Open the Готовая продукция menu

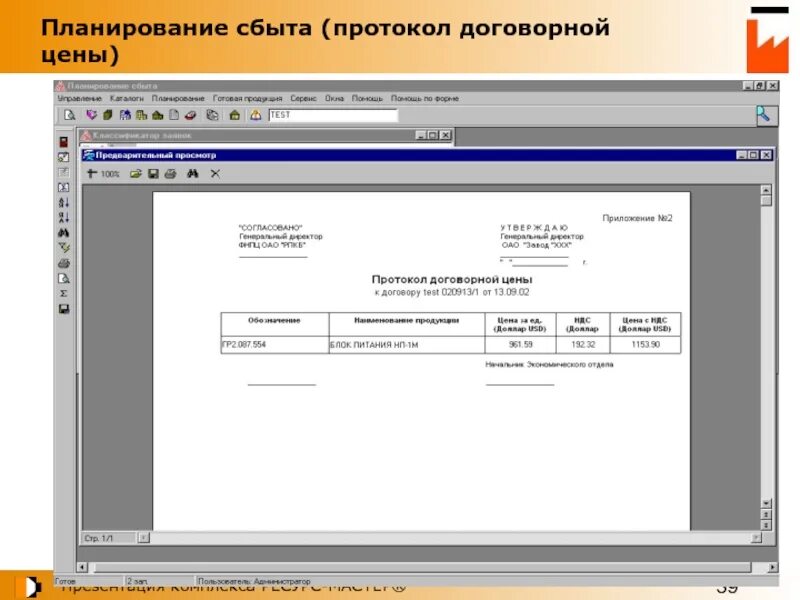click(247, 98)
